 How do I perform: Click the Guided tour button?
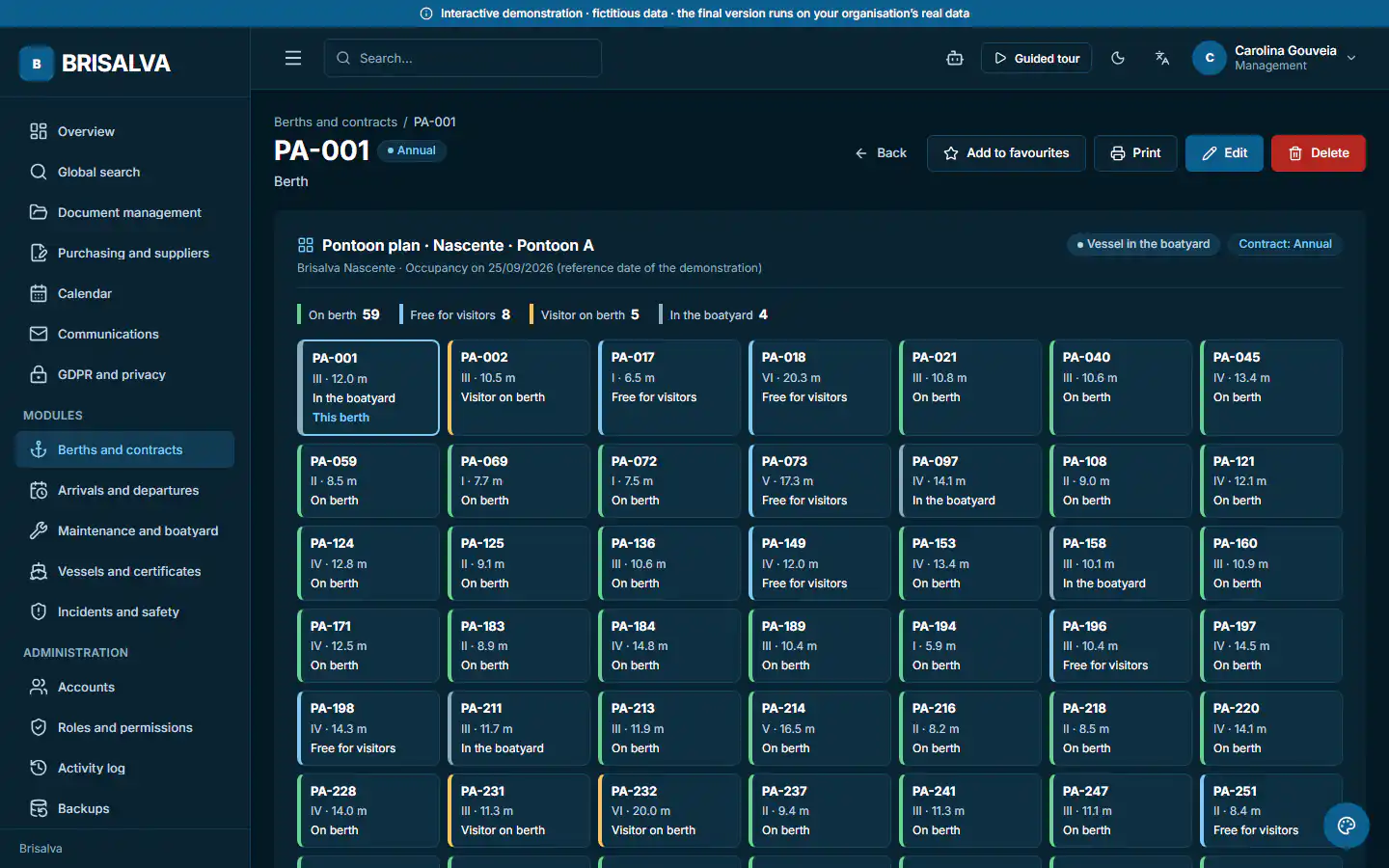click(1037, 58)
